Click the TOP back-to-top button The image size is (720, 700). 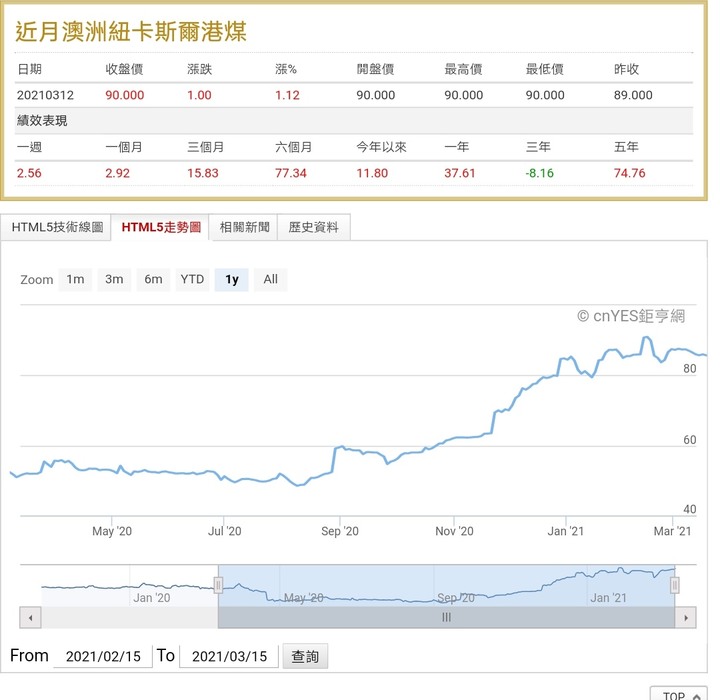coord(679,694)
